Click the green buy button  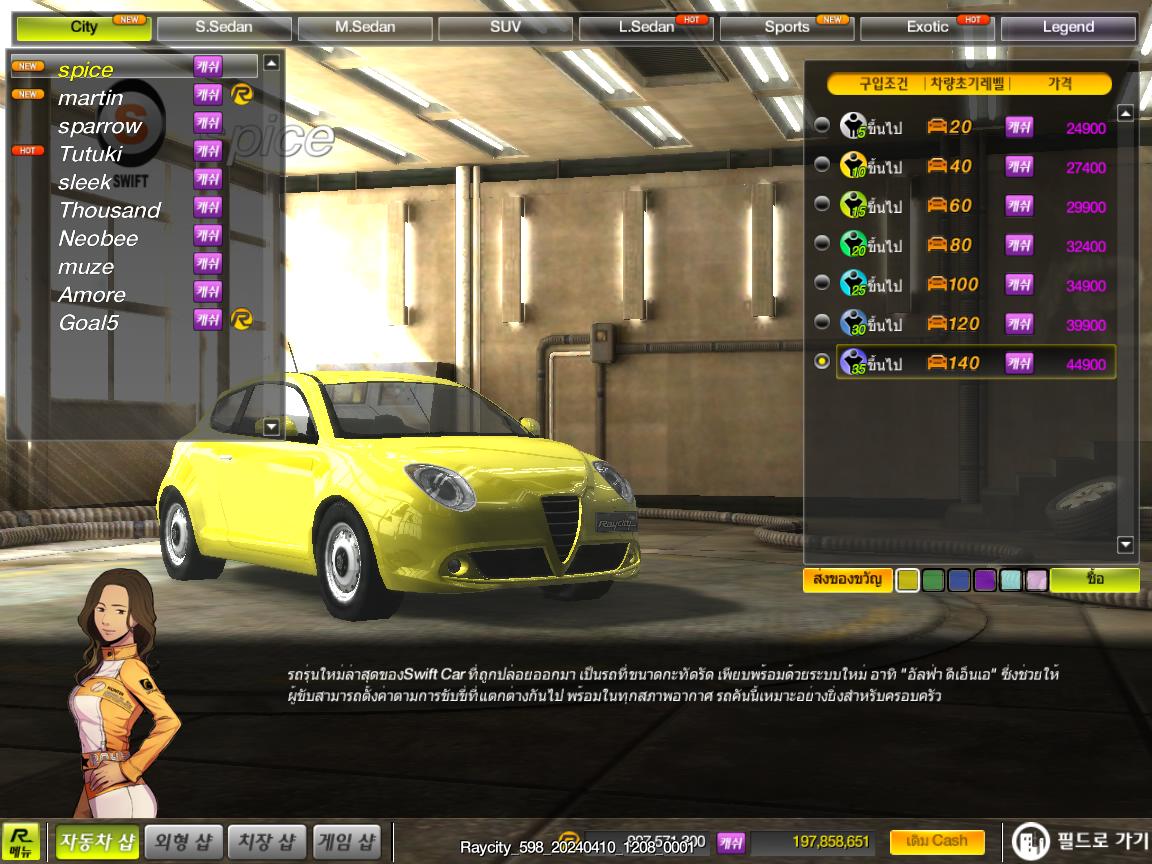click(x=1095, y=580)
